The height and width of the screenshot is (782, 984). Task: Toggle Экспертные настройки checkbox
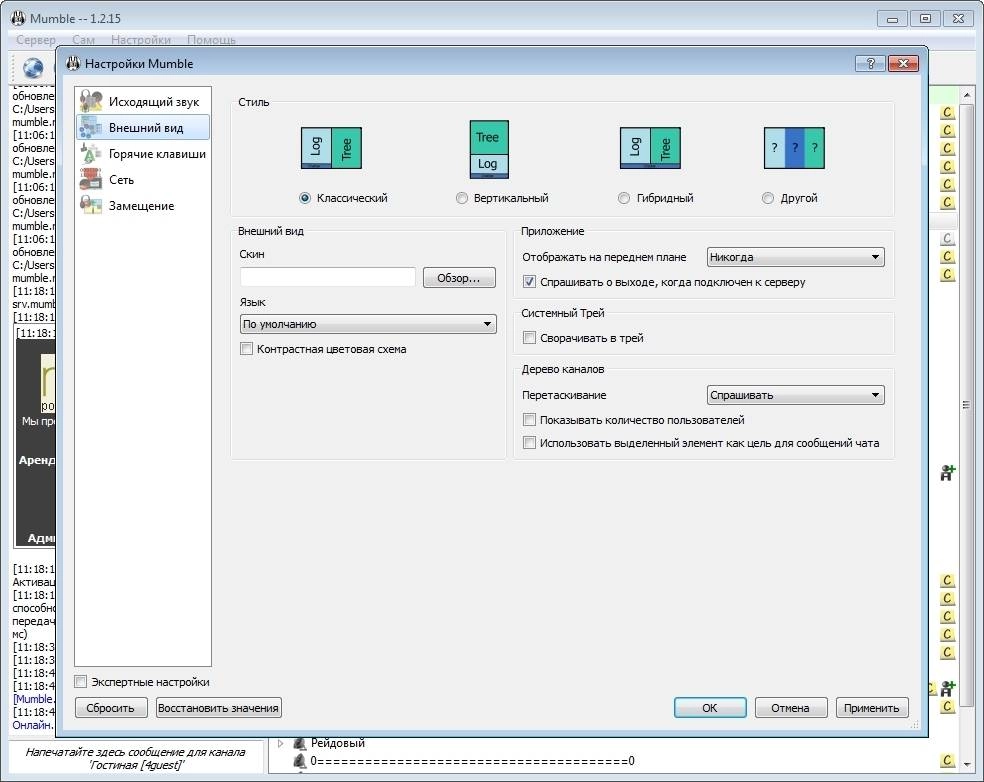point(81,682)
